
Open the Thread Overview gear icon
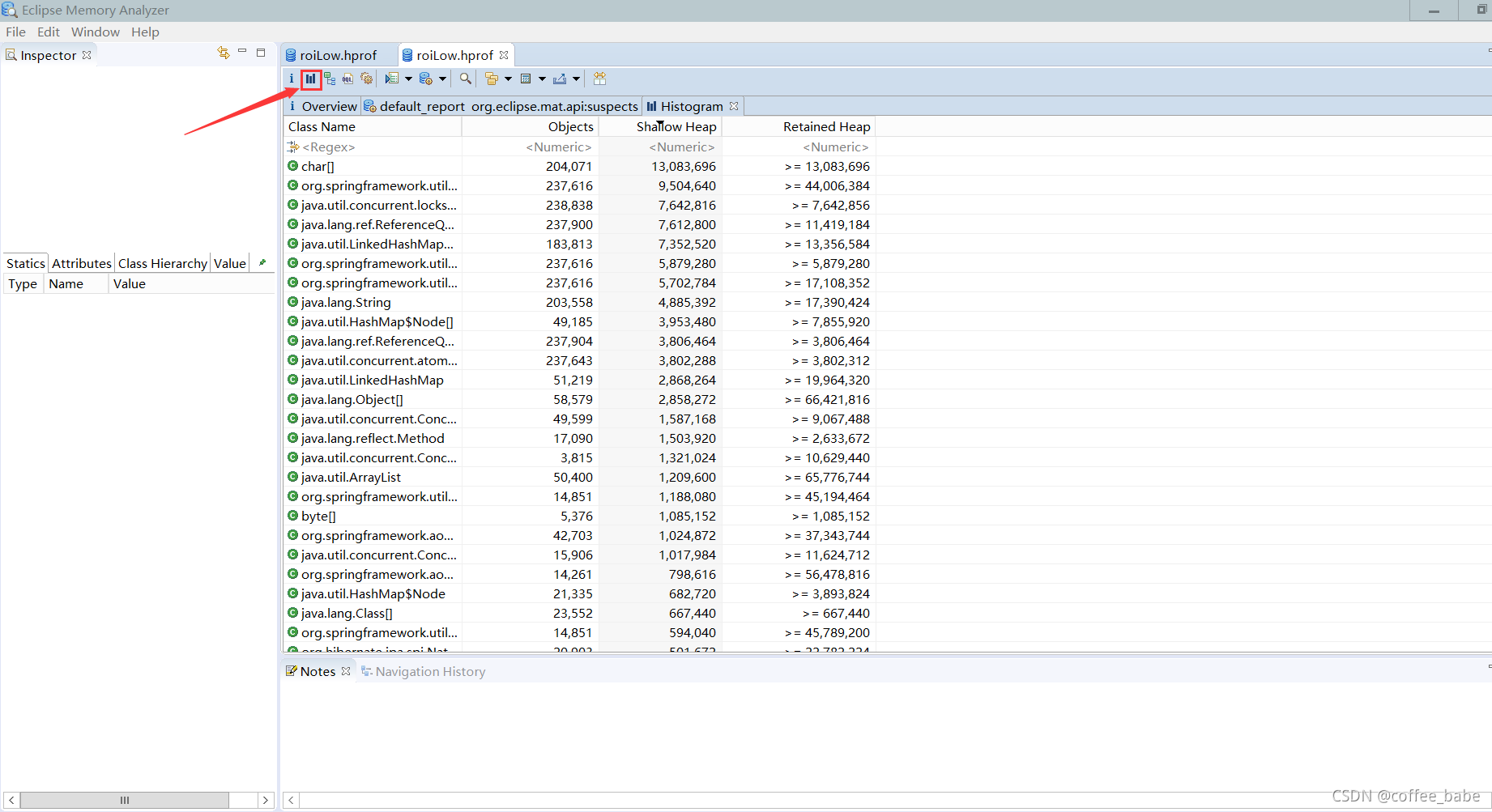366,79
